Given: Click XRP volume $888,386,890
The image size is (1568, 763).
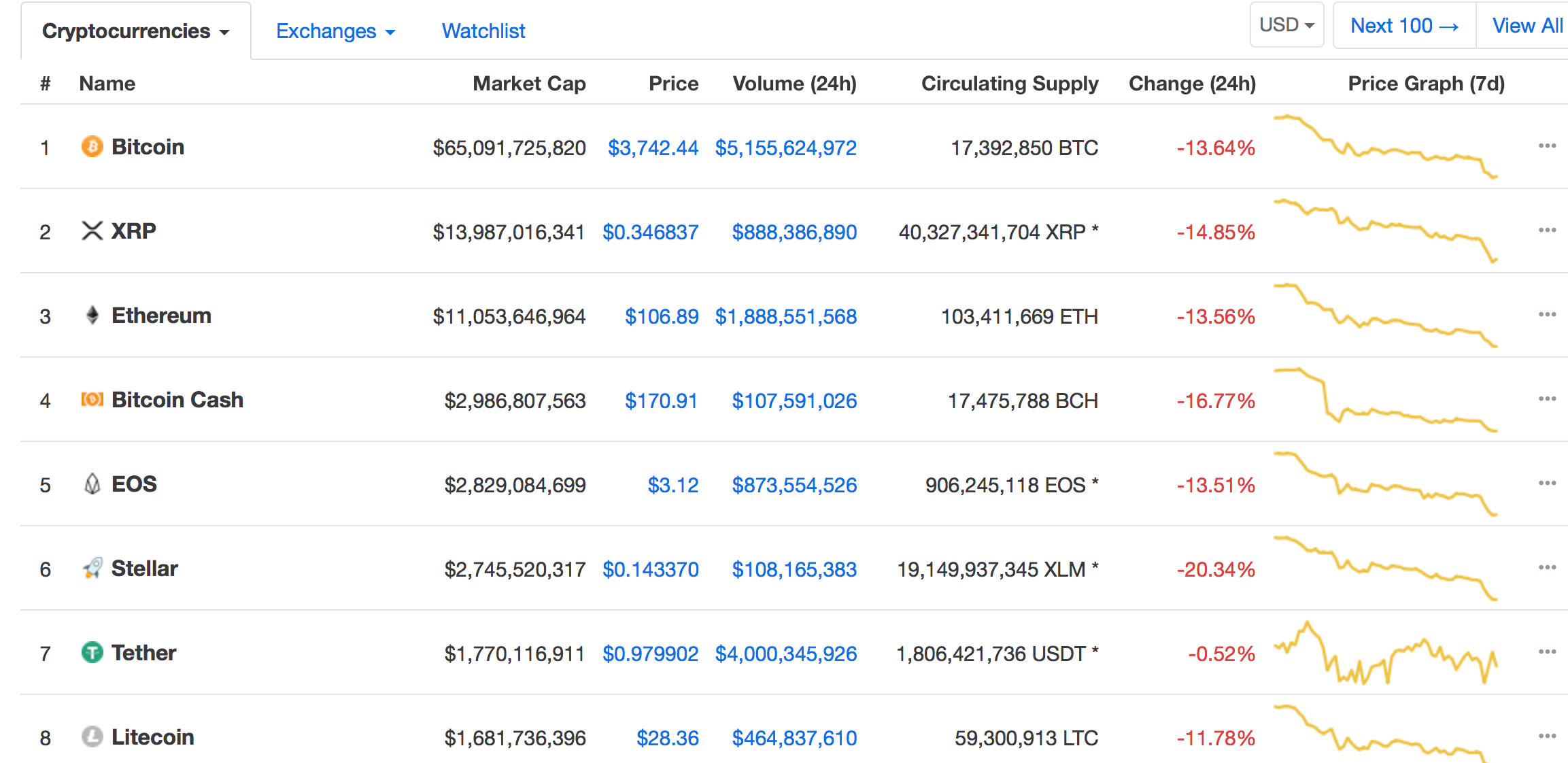Looking at the screenshot, I should point(794,232).
